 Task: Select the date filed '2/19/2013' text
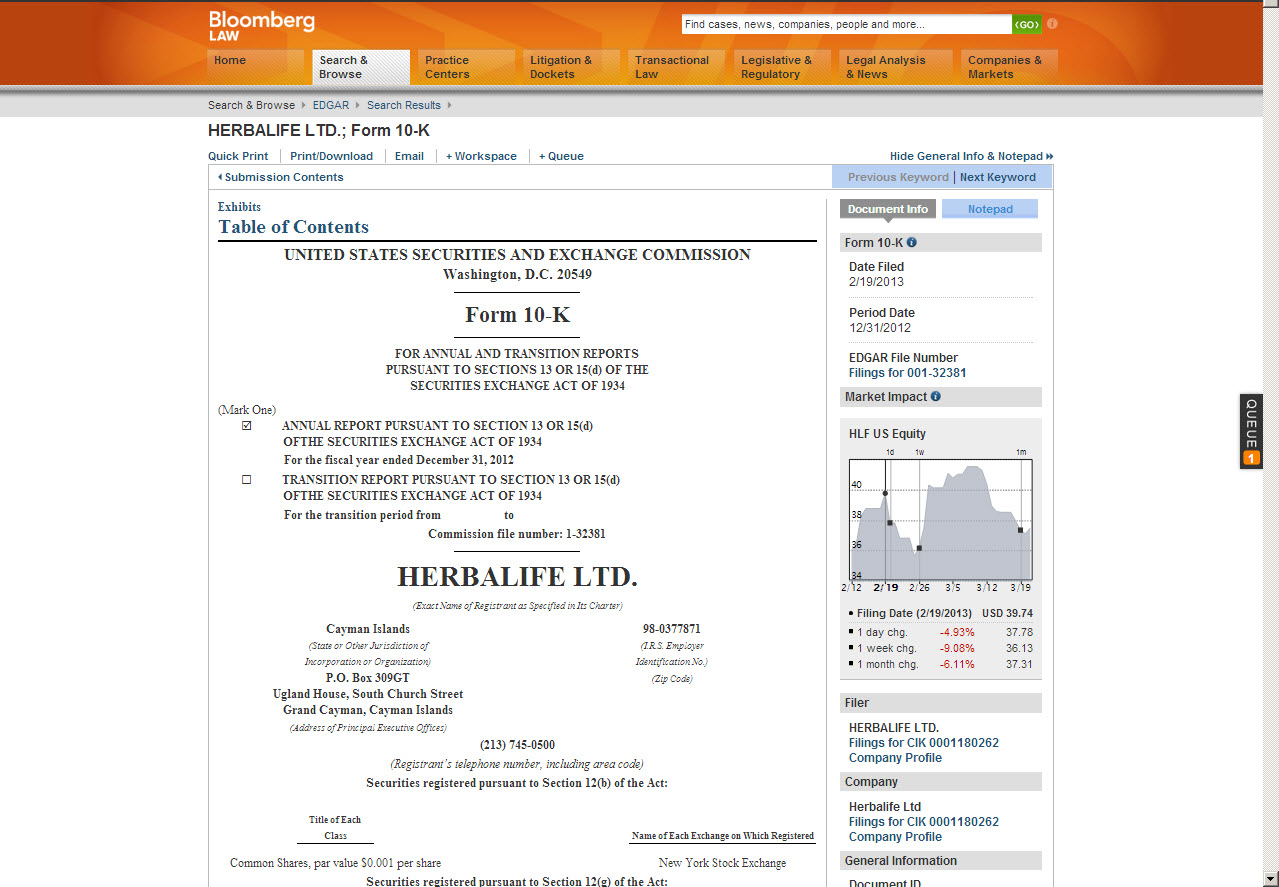(x=876, y=282)
